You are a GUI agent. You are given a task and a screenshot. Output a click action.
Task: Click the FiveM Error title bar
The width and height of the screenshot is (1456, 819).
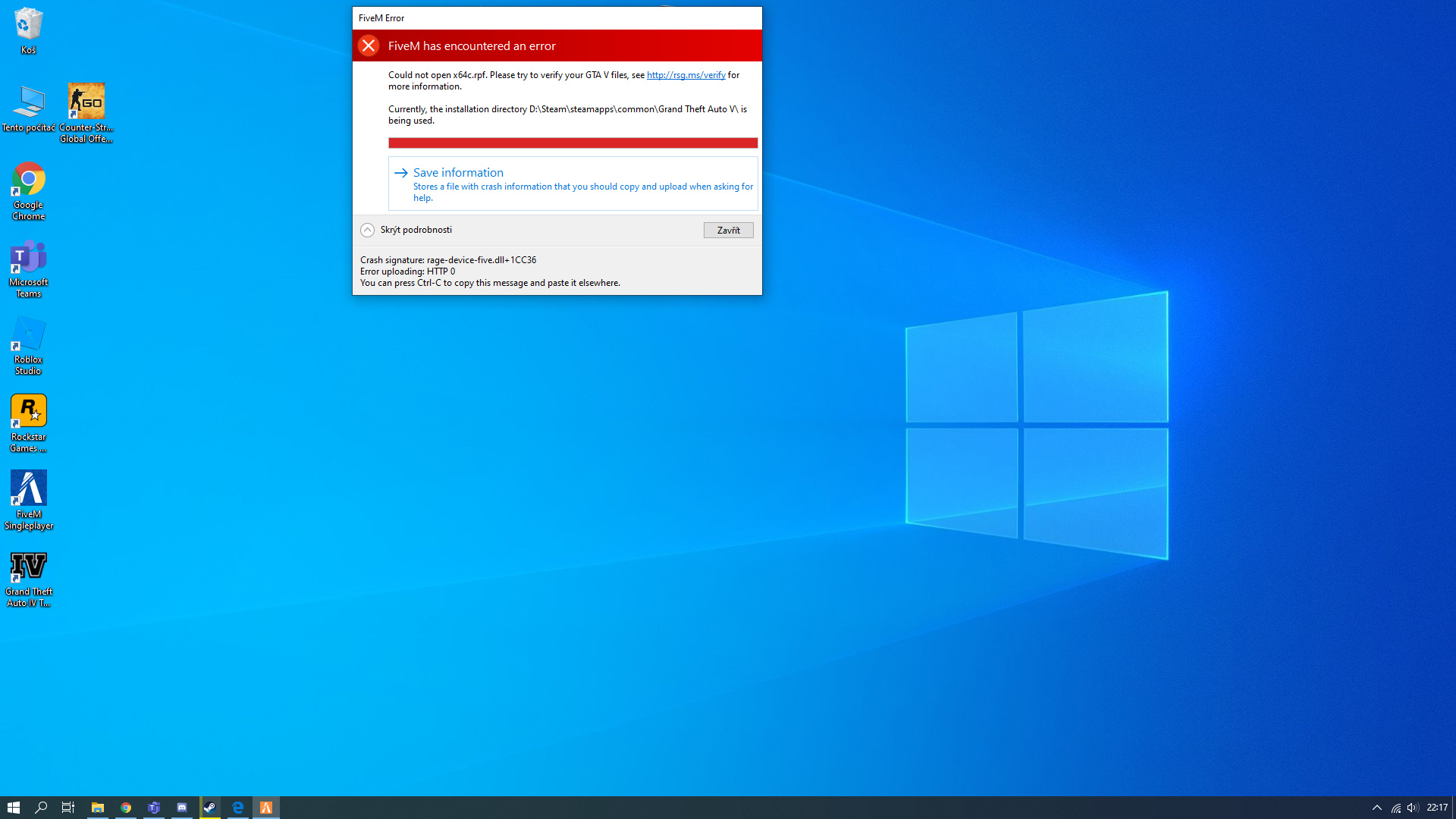[557, 18]
